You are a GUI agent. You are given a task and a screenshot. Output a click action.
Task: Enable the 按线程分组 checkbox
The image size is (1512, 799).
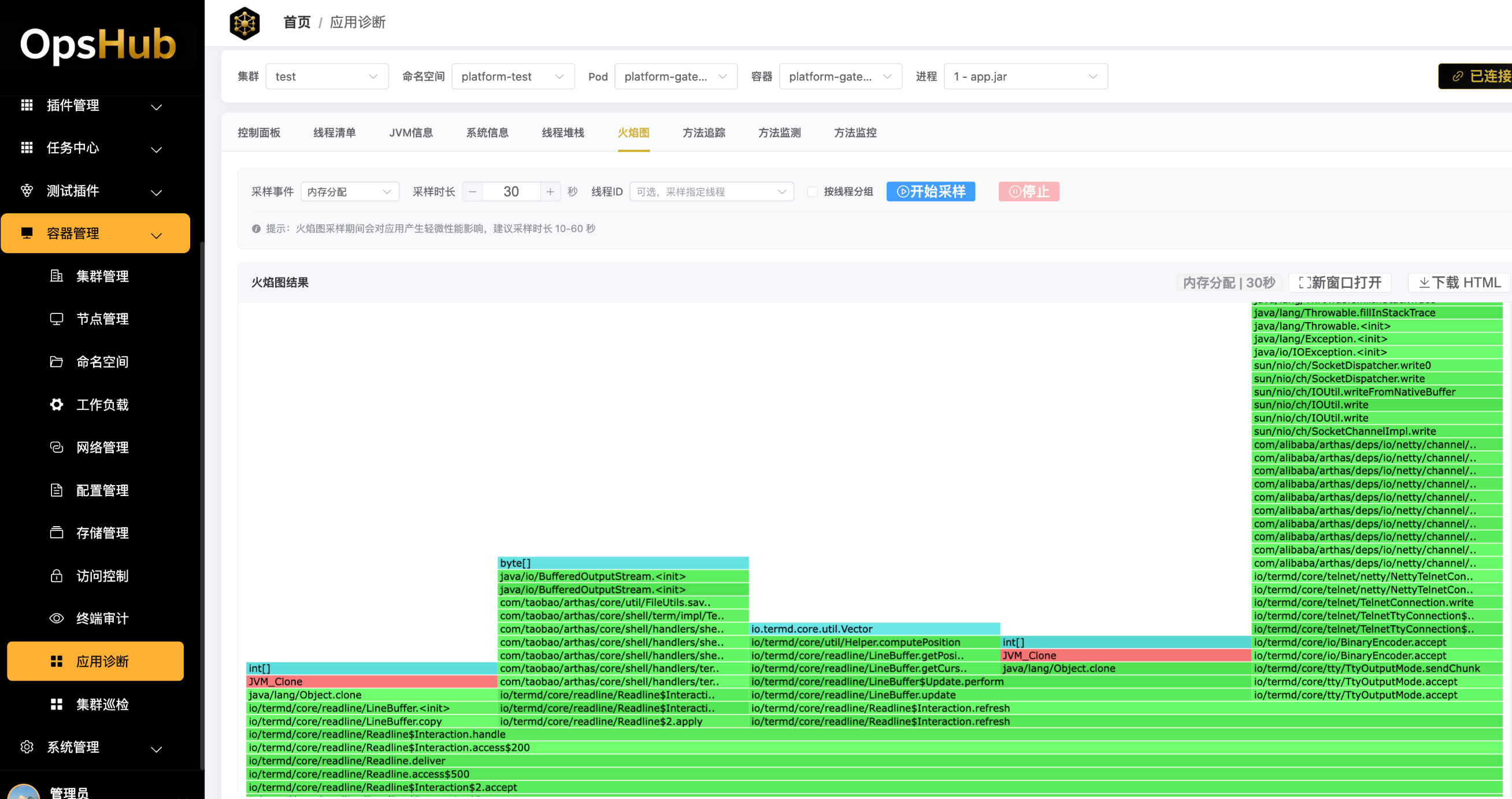click(812, 192)
